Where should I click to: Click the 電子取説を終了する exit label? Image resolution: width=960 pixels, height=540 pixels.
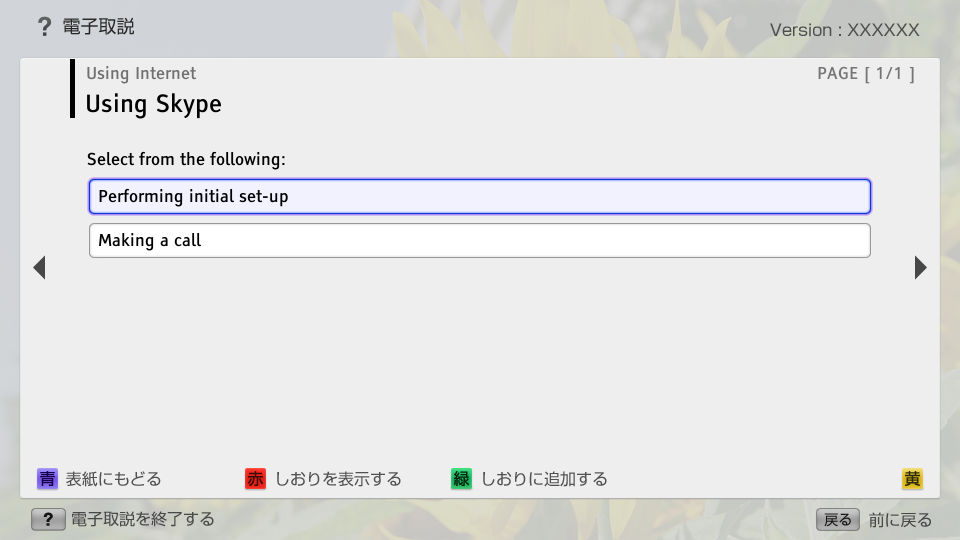(x=142, y=519)
